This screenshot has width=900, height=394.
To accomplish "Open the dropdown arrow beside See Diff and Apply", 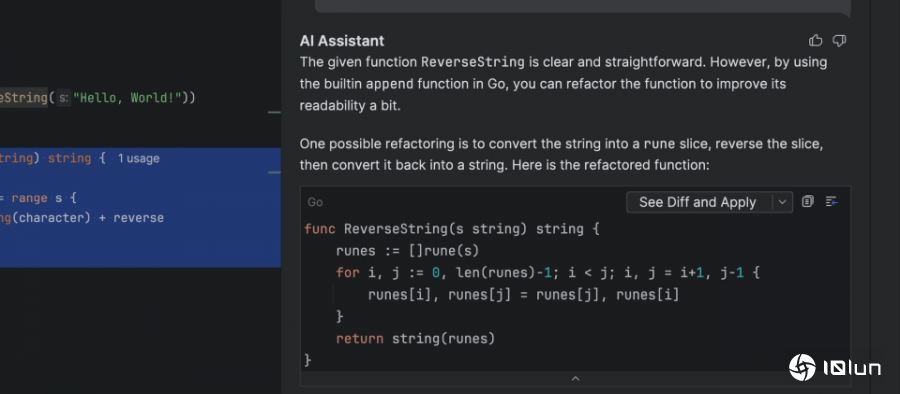I will pos(782,202).
